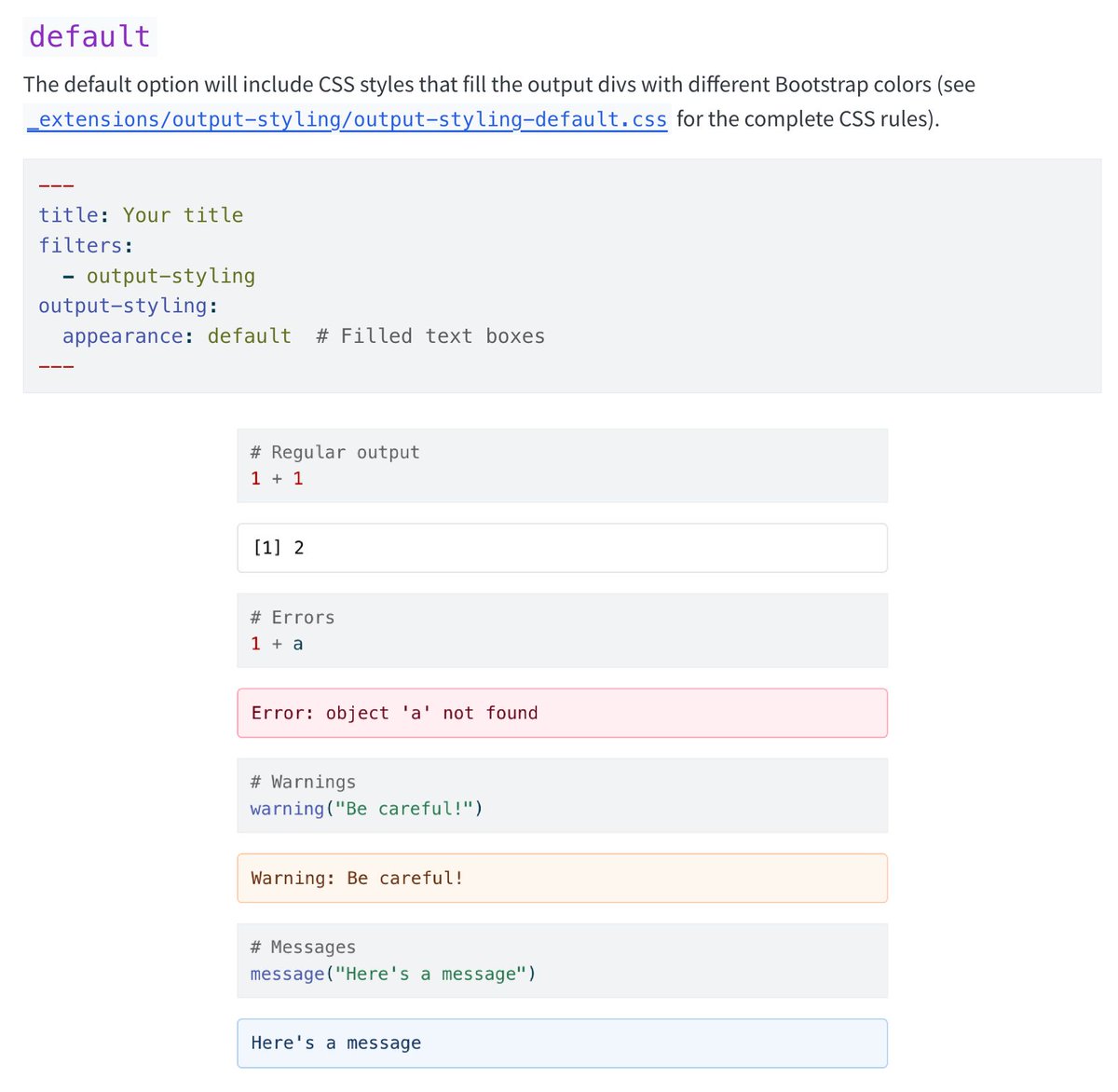Click the red error output box

[561, 713]
